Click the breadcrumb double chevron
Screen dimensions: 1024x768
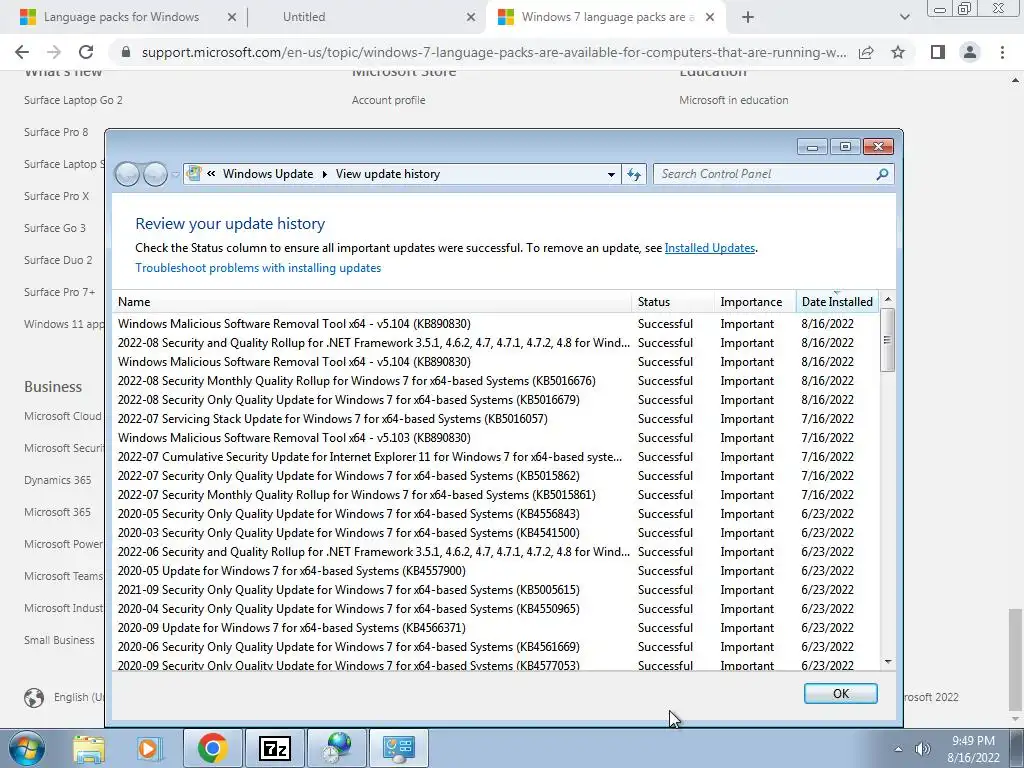click(x=211, y=174)
